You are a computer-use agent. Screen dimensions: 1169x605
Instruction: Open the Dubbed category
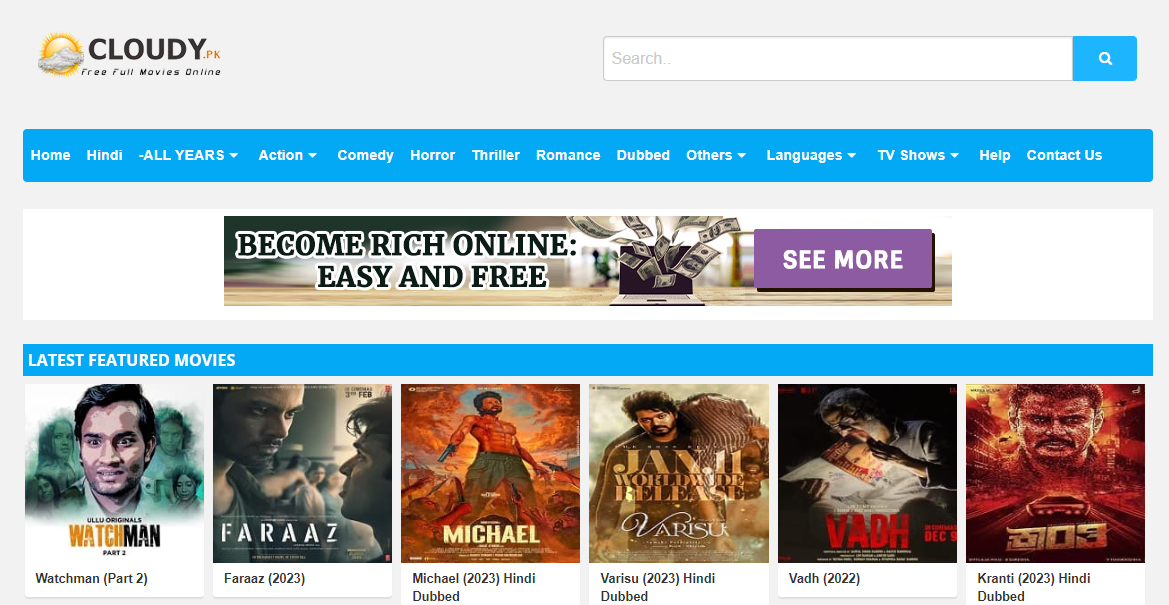coord(643,155)
